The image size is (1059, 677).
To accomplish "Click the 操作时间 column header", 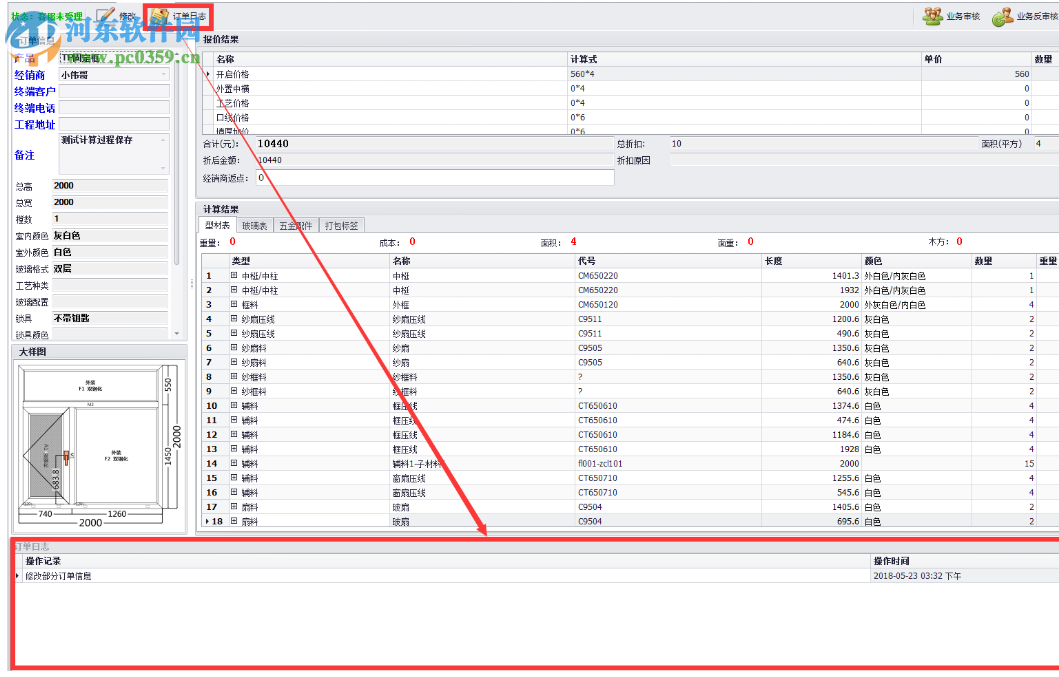I will coord(964,561).
